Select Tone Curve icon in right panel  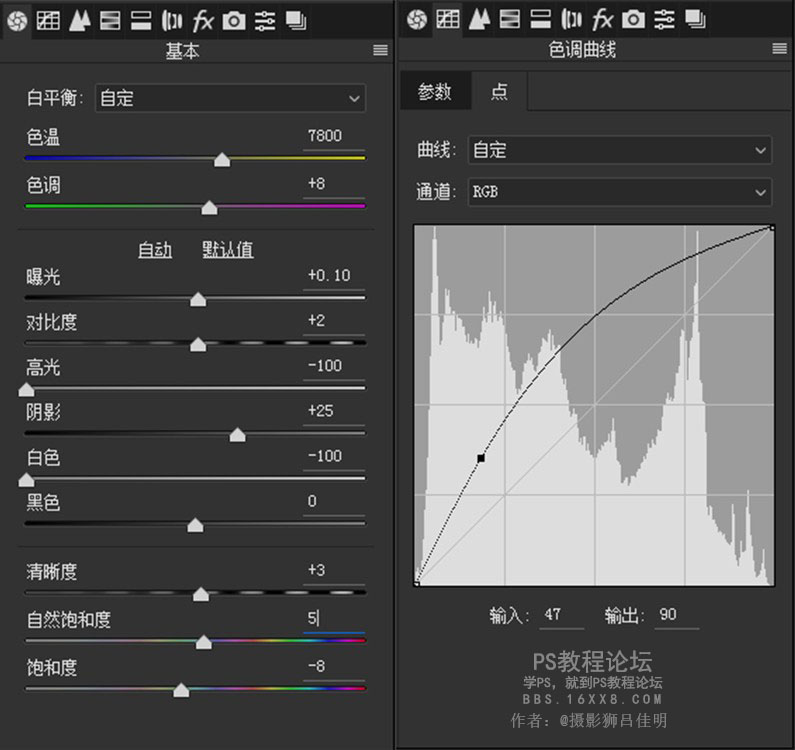pos(448,20)
